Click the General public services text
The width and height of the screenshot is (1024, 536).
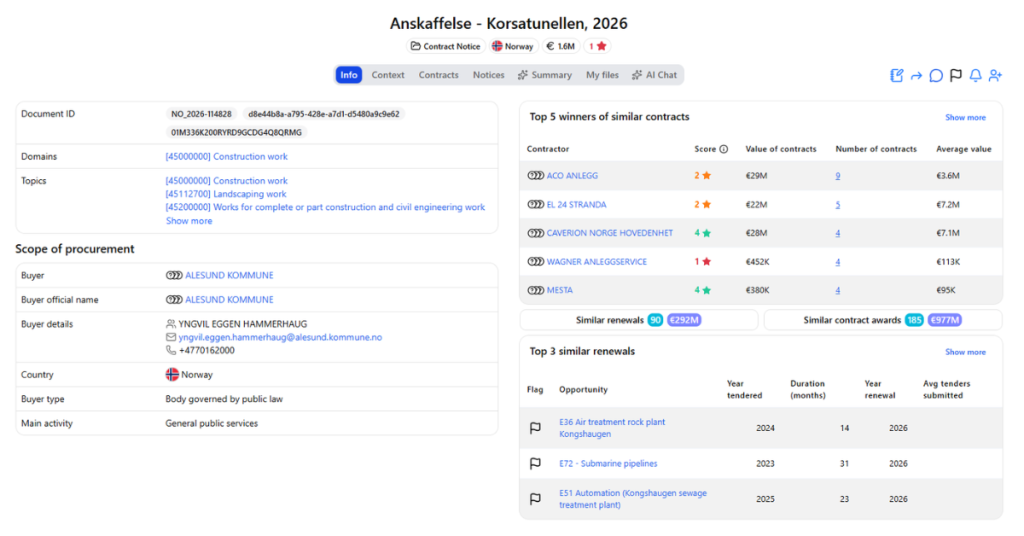click(x=212, y=424)
